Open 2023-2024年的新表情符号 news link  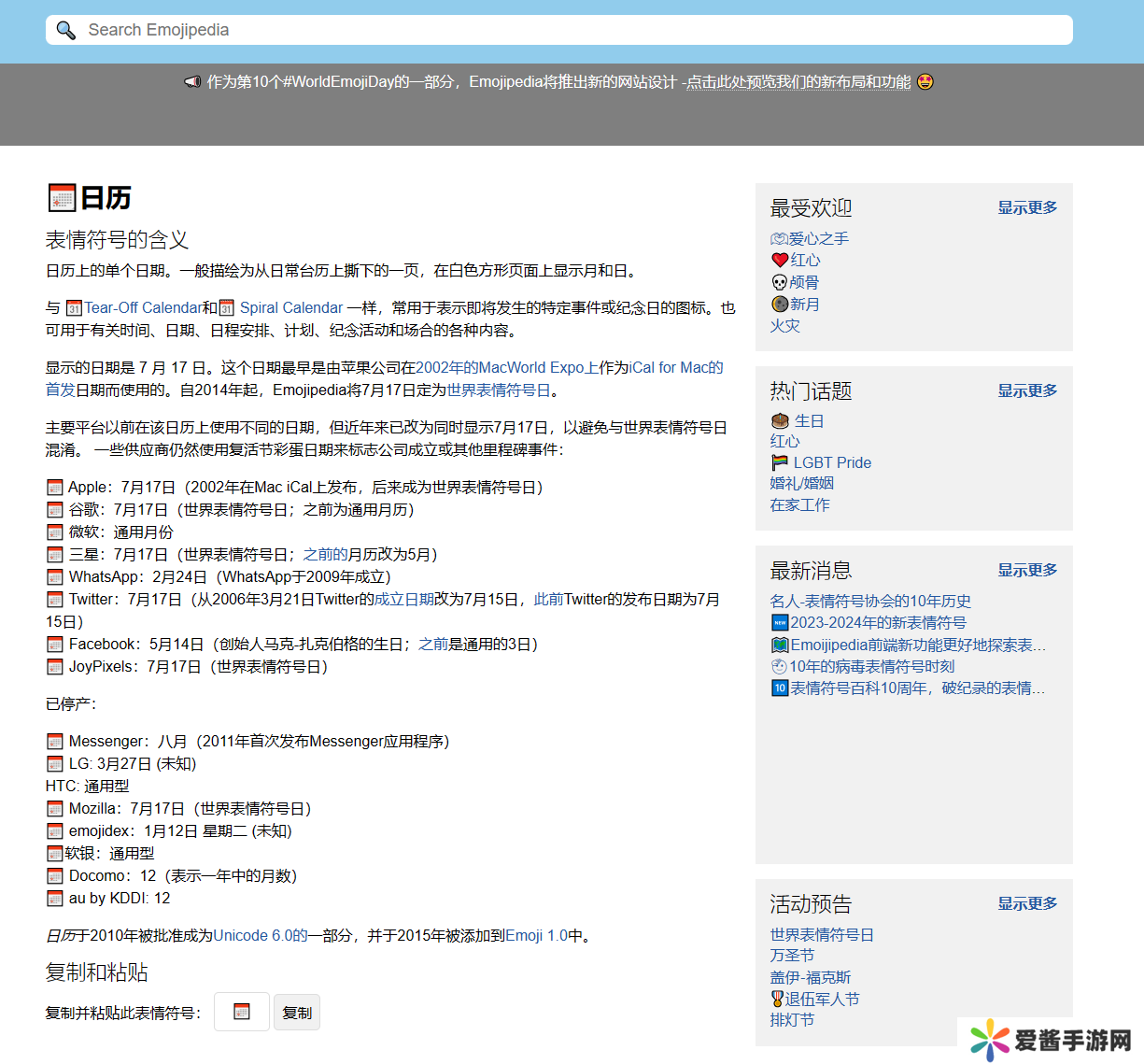(x=878, y=622)
